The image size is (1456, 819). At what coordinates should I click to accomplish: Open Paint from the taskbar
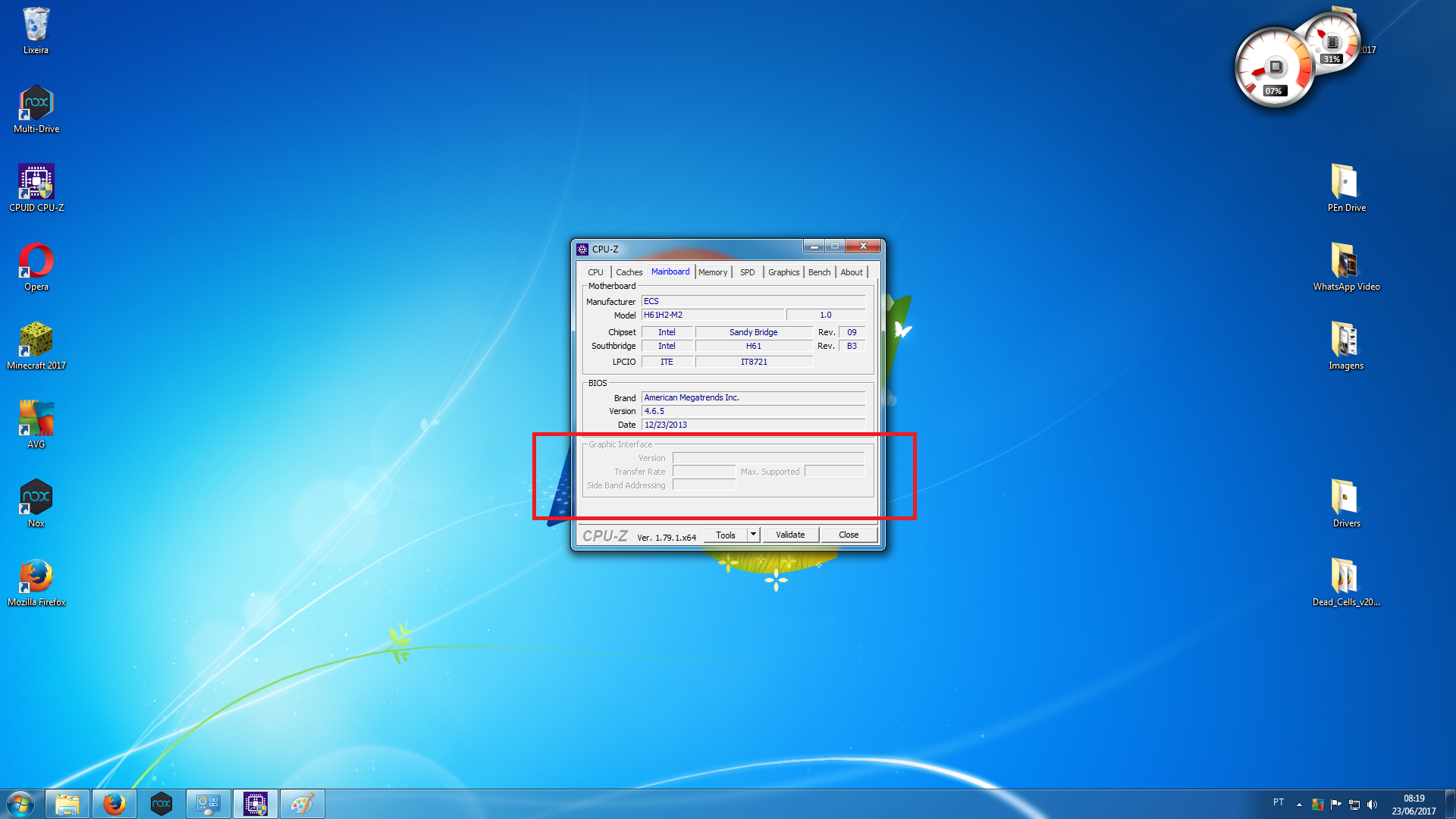pos(303,804)
